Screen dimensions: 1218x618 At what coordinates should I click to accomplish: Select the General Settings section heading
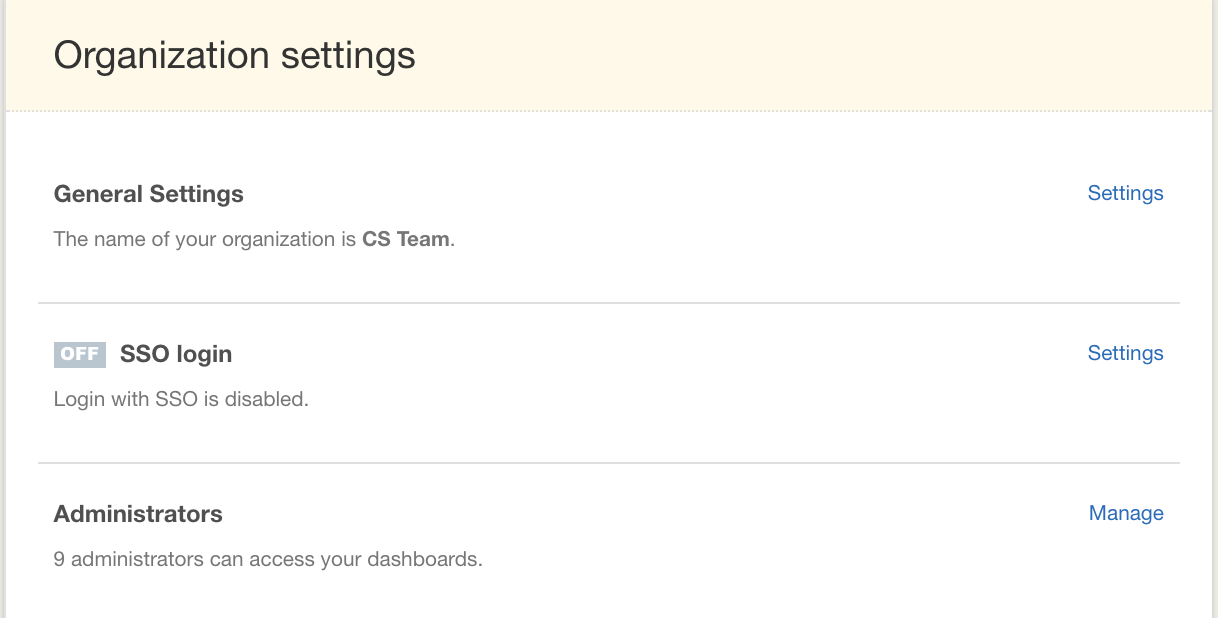click(x=149, y=194)
